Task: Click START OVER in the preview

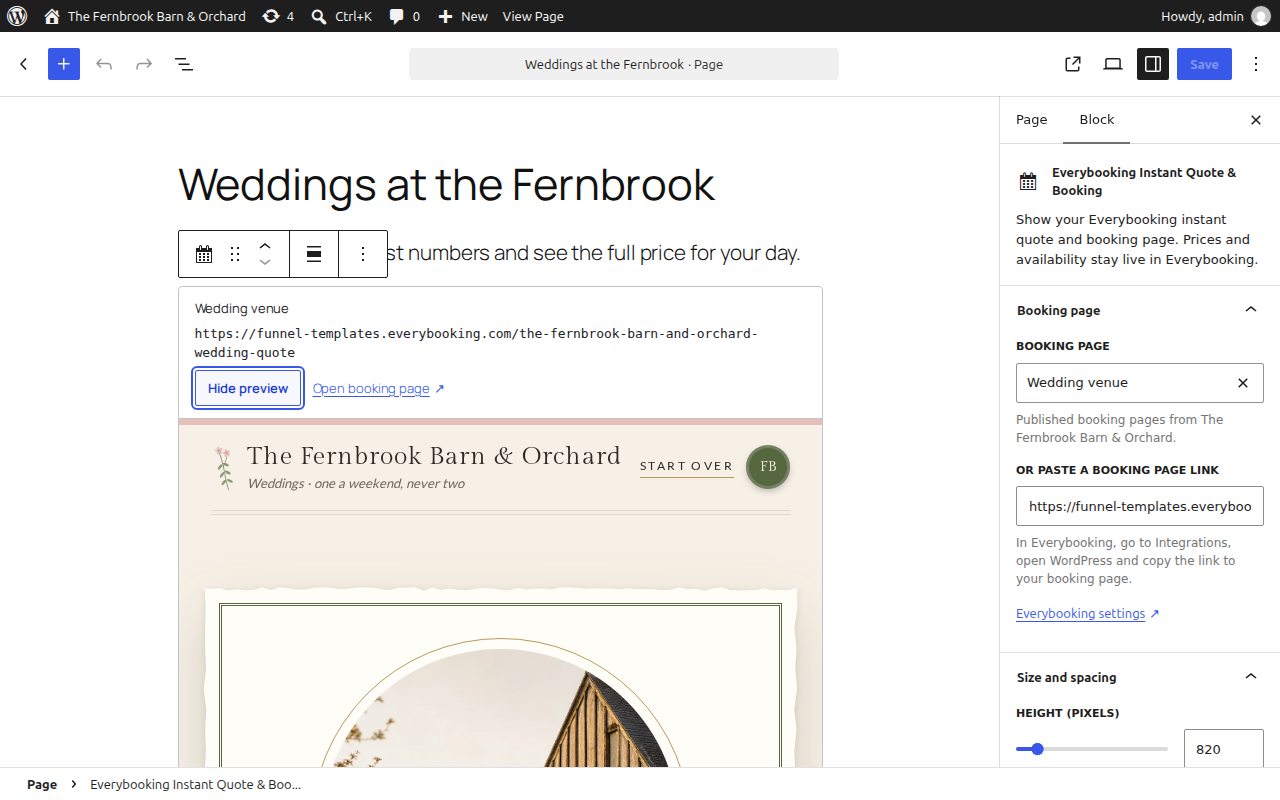Action: click(687, 466)
